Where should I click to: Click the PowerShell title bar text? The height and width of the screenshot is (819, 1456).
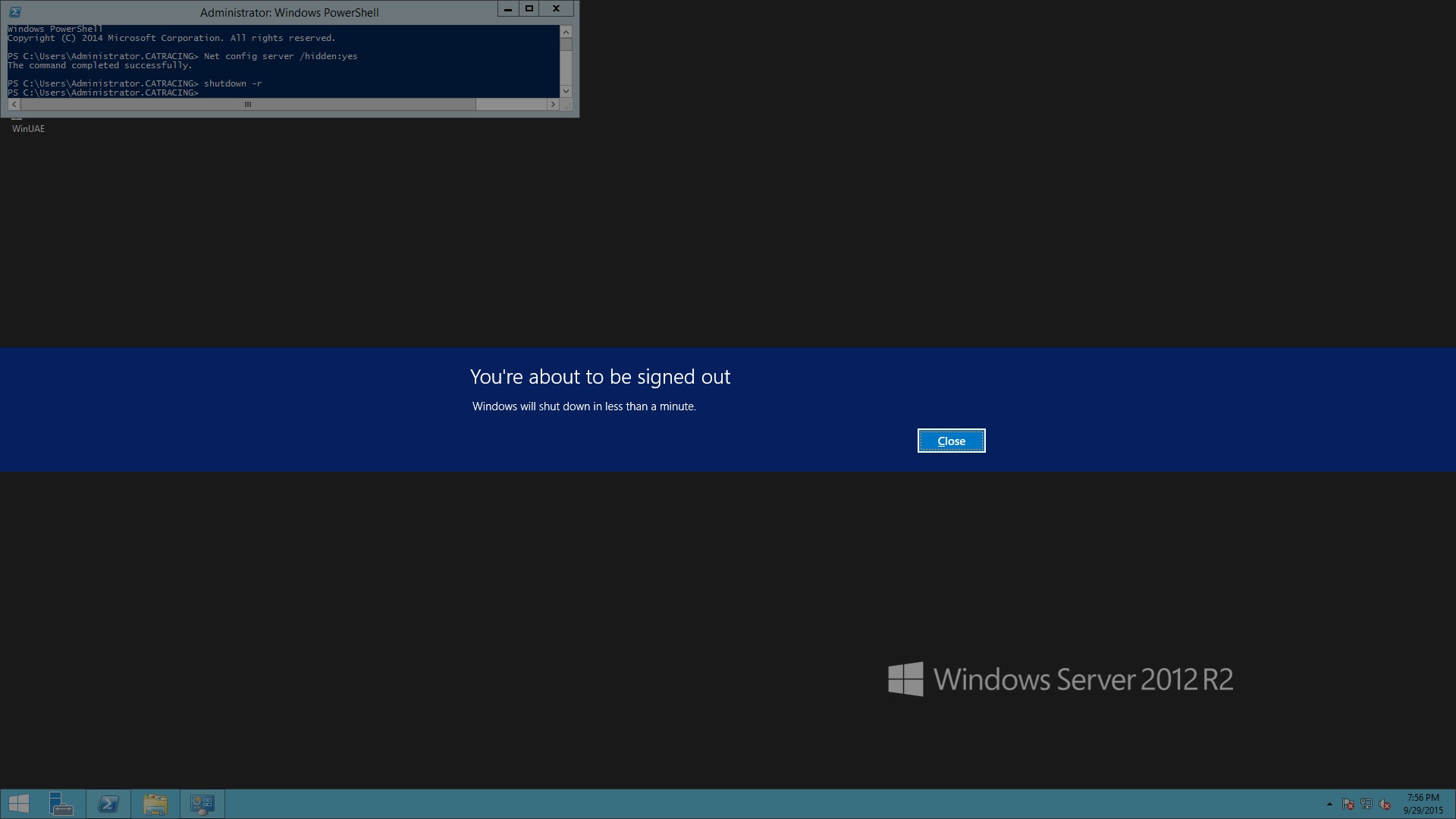tap(290, 12)
